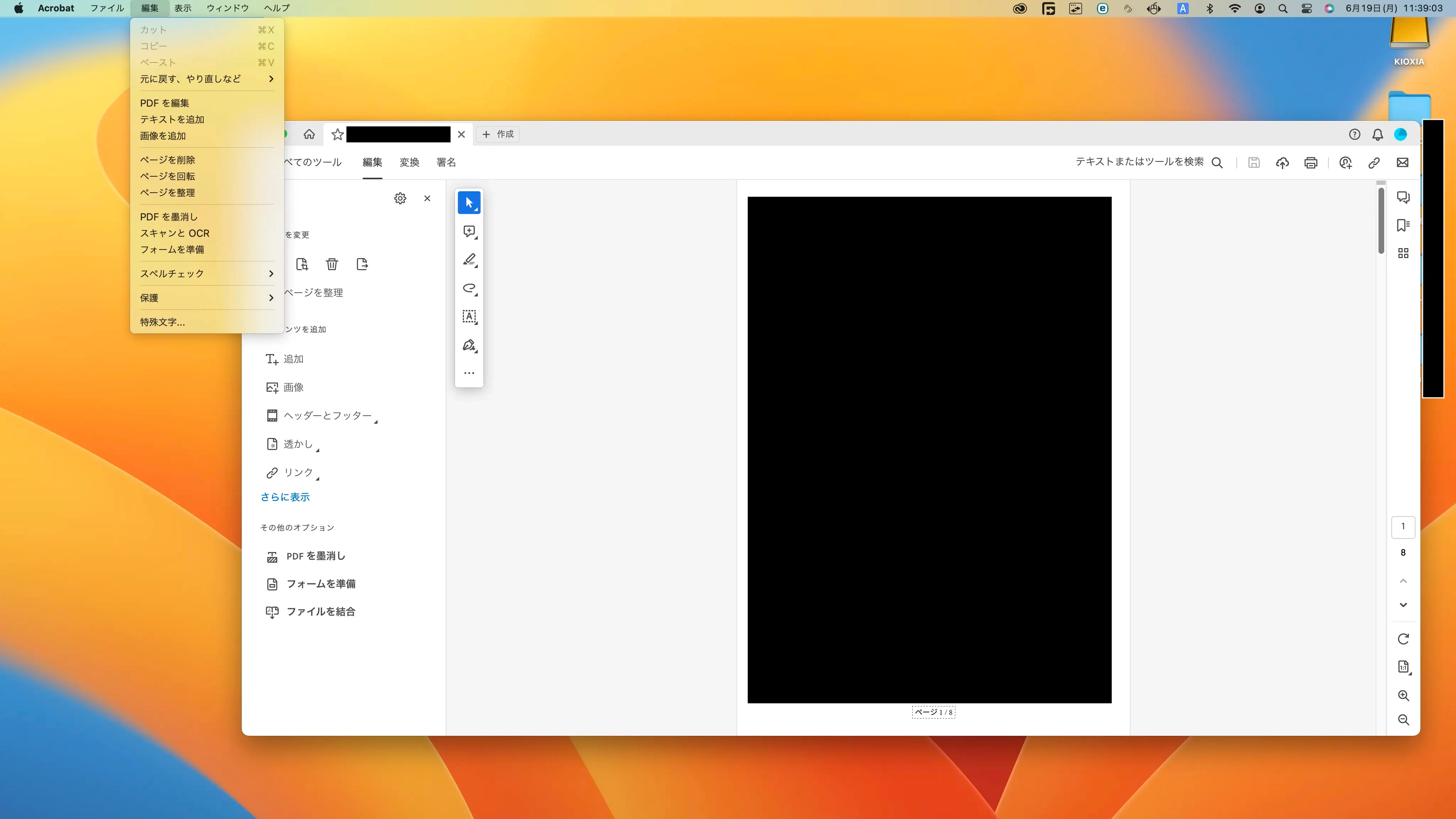Image resolution: width=1456 pixels, height=819 pixels.
Task: Click the page number input field
Action: 1403,527
